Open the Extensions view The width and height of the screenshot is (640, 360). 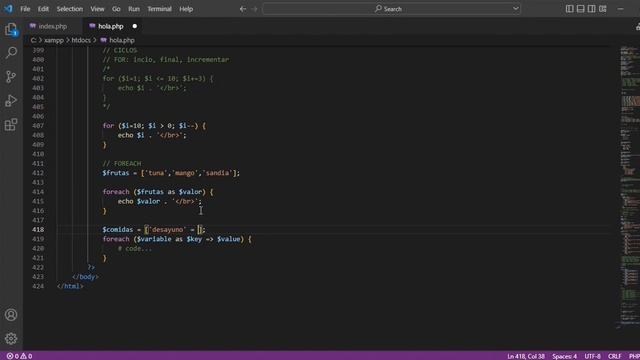pos(11,124)
